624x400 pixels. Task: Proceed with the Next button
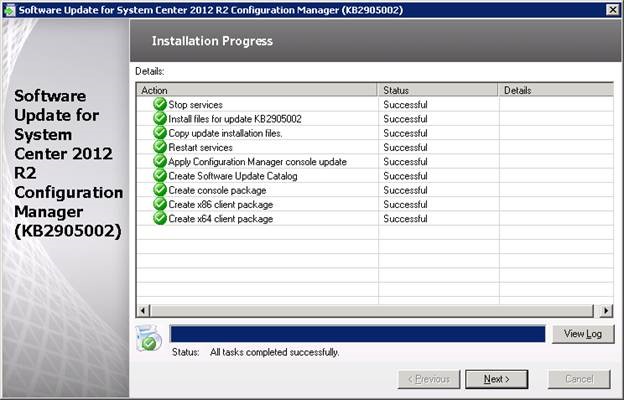(x=497, y=379)
